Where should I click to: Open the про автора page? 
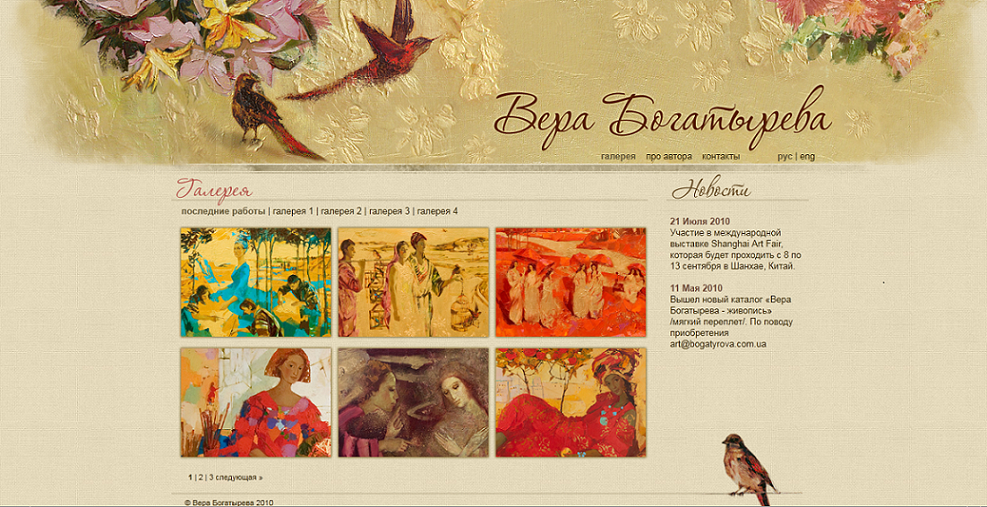coord(668,156)
